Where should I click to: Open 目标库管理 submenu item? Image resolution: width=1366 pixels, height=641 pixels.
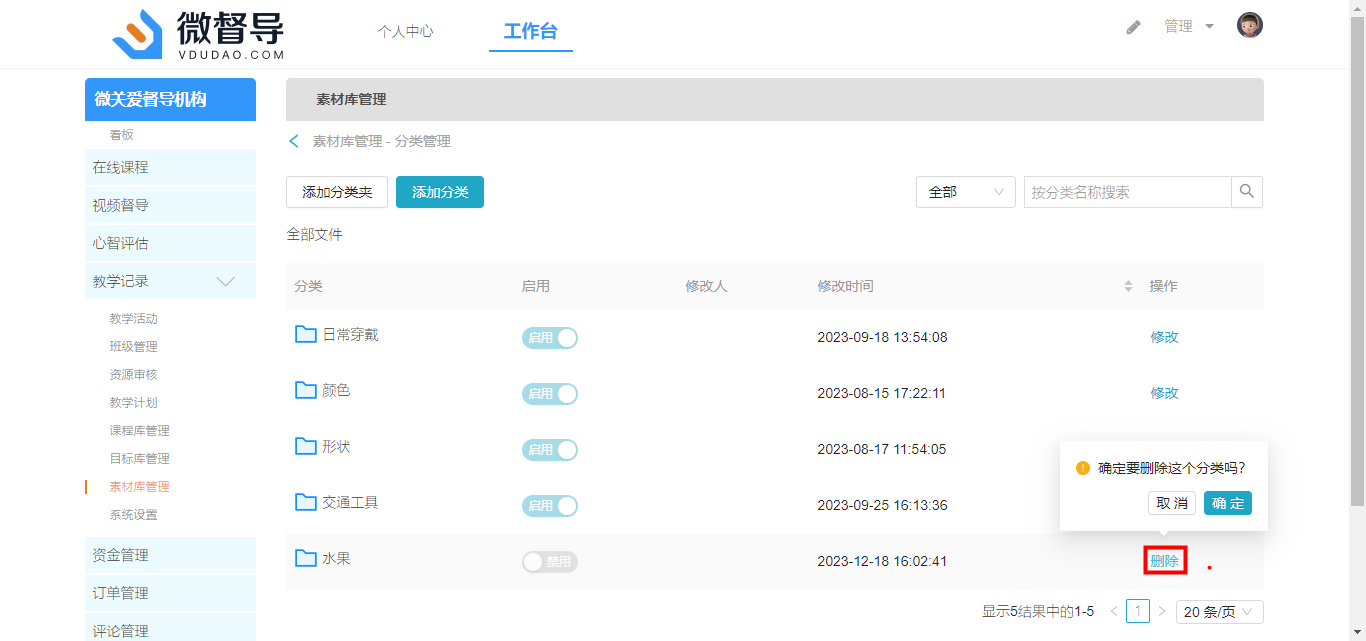pos(140,459)
